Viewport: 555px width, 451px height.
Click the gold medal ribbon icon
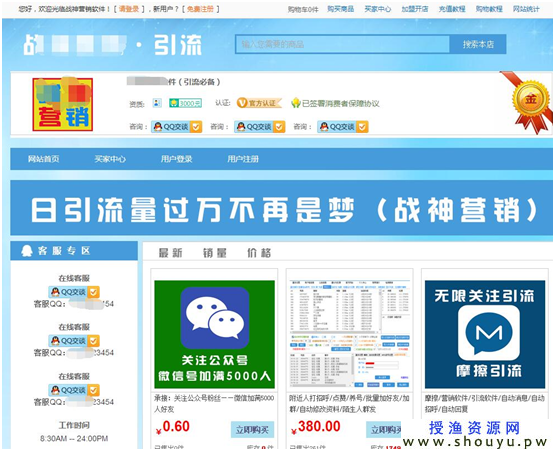pos(529,102)
